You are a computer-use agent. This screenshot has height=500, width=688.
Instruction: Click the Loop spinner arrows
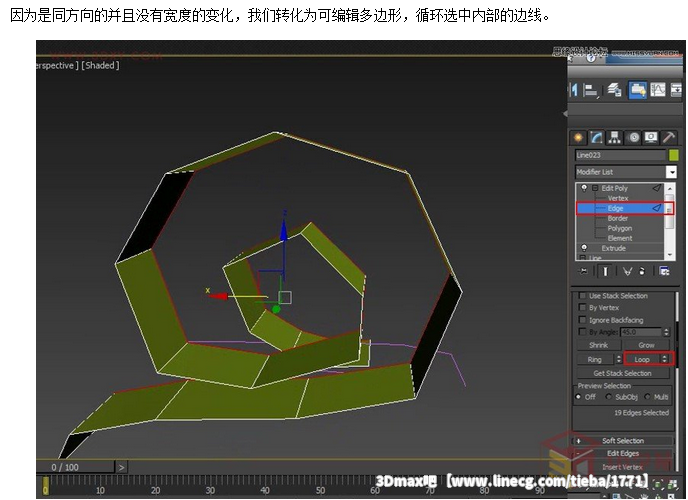665,359
